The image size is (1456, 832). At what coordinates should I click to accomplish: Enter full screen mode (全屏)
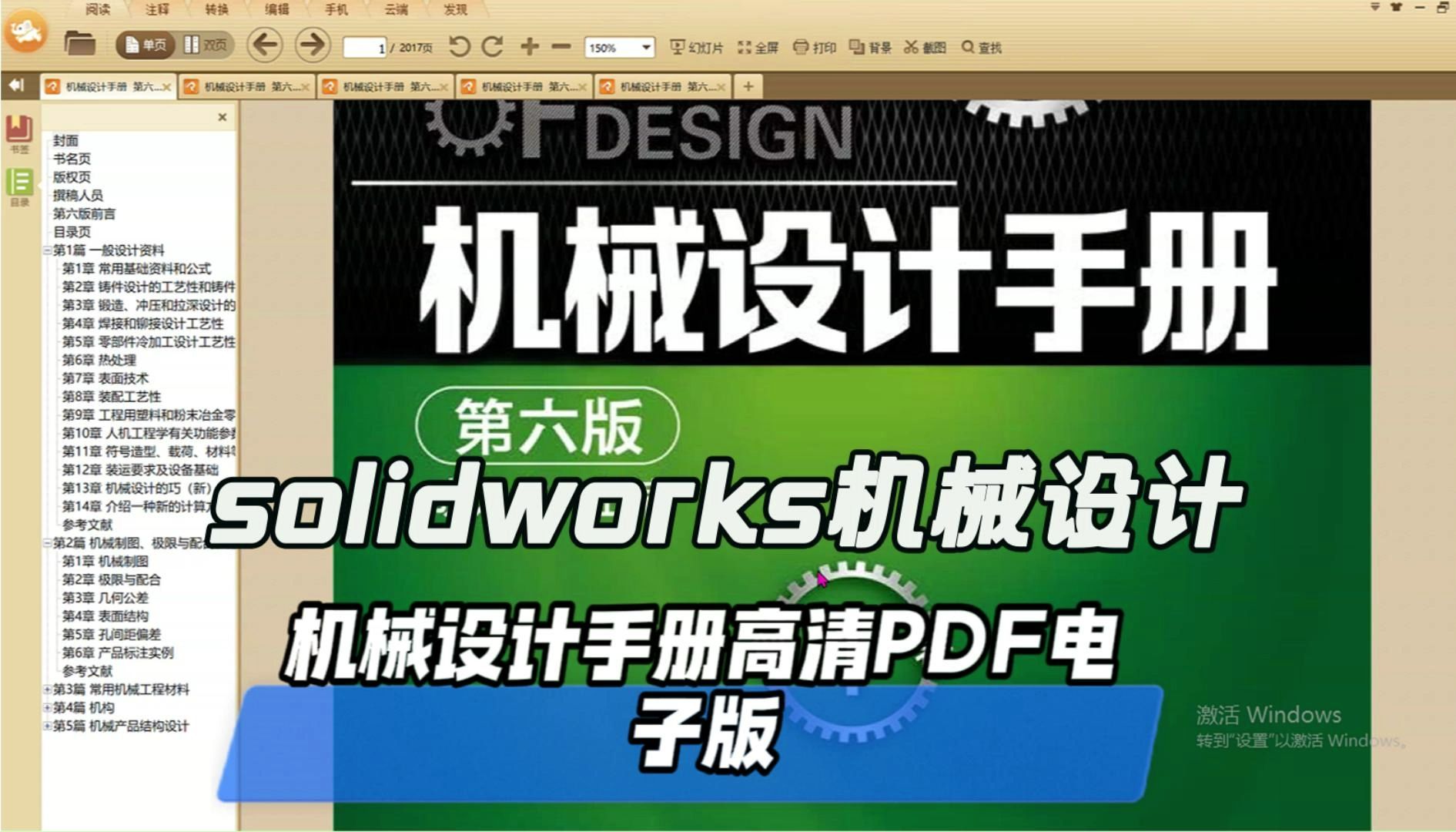pyautogui.click(x=758, y=48)
